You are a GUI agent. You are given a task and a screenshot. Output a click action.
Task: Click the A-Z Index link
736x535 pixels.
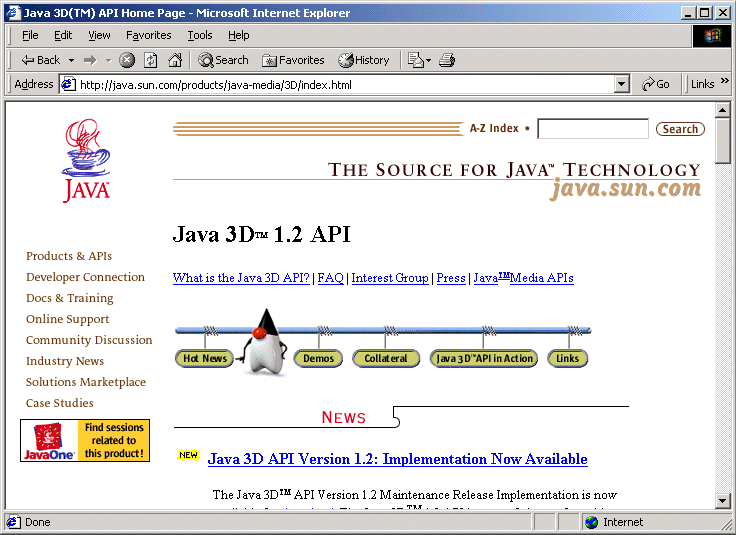(x=494, y=129)
